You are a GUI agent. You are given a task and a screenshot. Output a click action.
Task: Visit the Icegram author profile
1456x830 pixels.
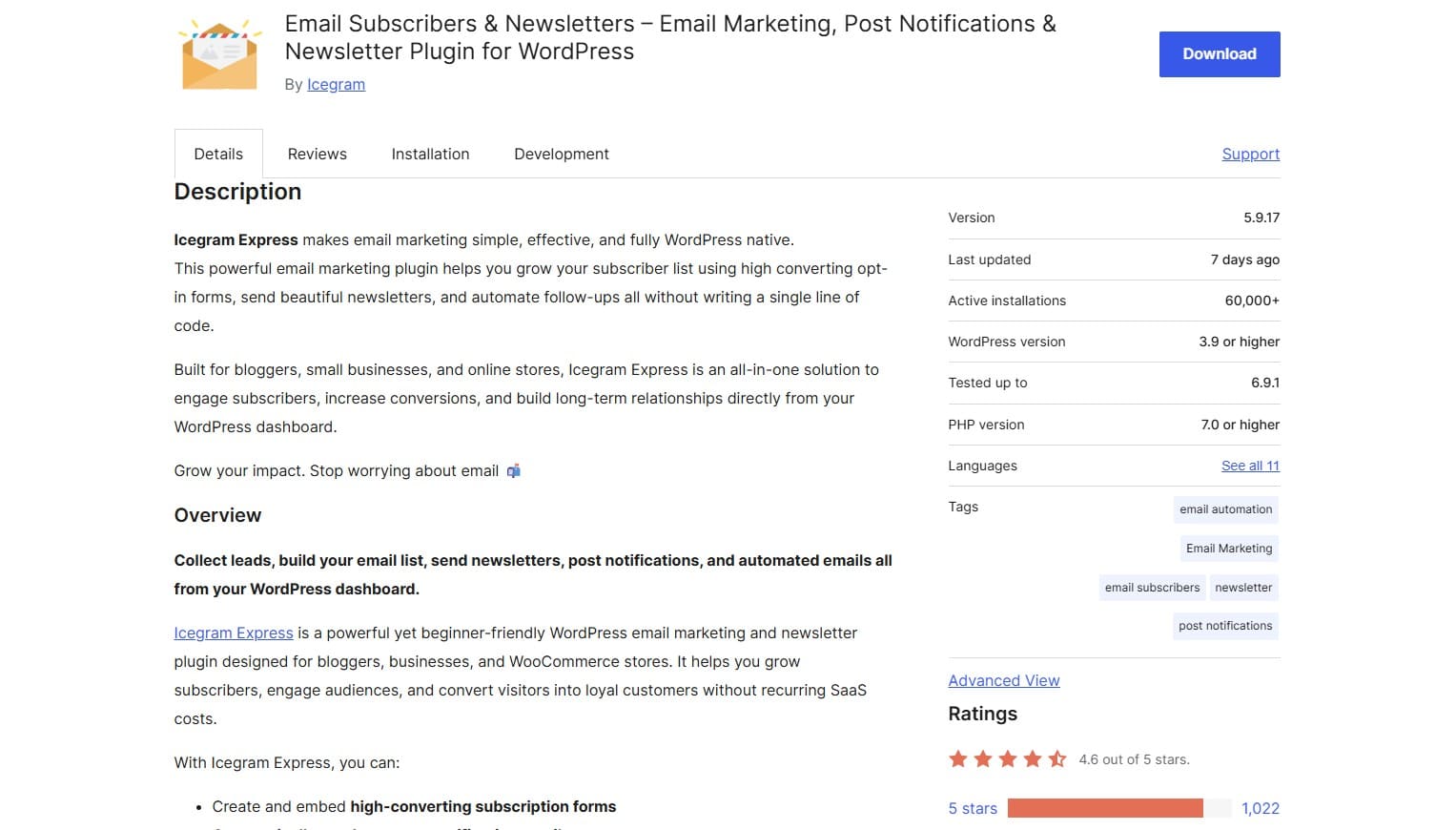point(336,84)
